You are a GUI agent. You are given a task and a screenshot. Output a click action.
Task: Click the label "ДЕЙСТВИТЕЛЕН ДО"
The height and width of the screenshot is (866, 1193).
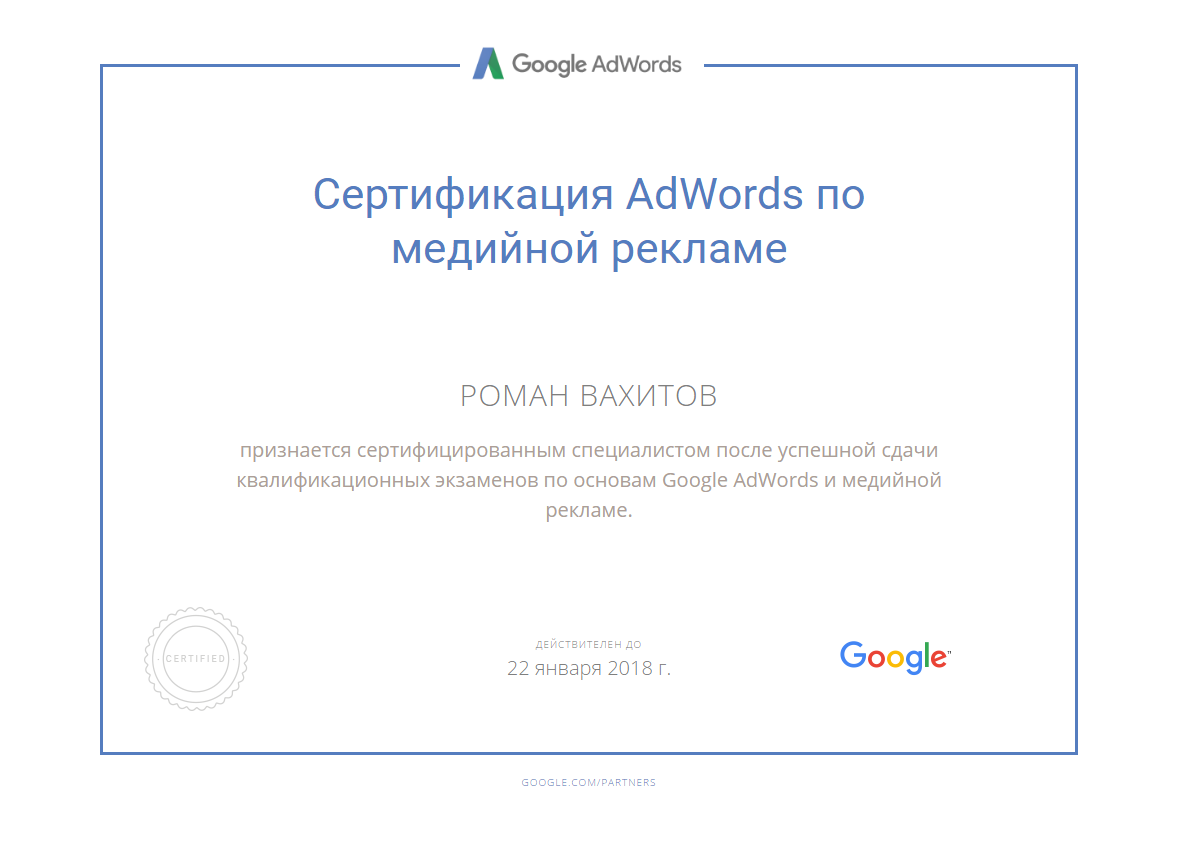pos(589,645)
